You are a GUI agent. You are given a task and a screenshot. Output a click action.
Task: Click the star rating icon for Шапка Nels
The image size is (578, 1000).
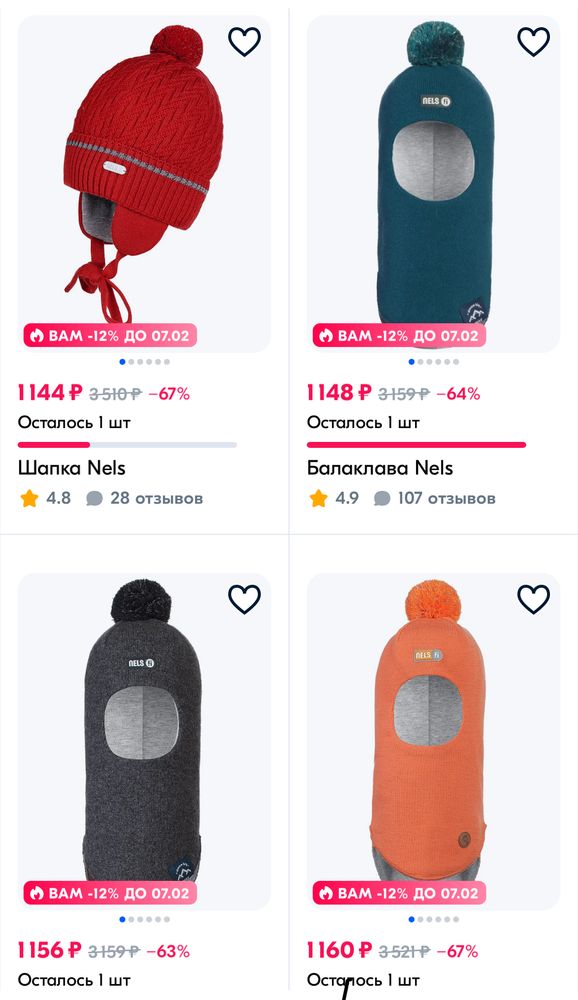(x=28, y=497)
